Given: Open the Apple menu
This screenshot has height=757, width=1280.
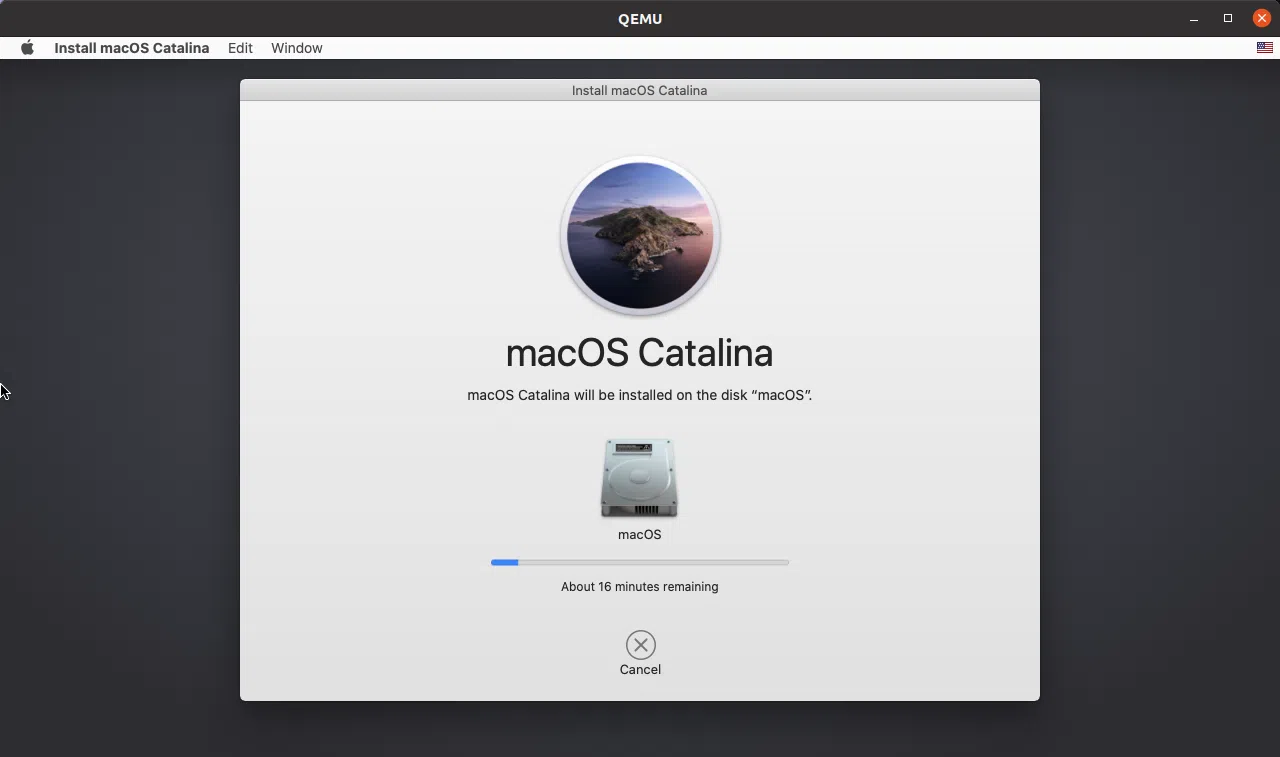Looking at the screenshot, I should point(27,48).
